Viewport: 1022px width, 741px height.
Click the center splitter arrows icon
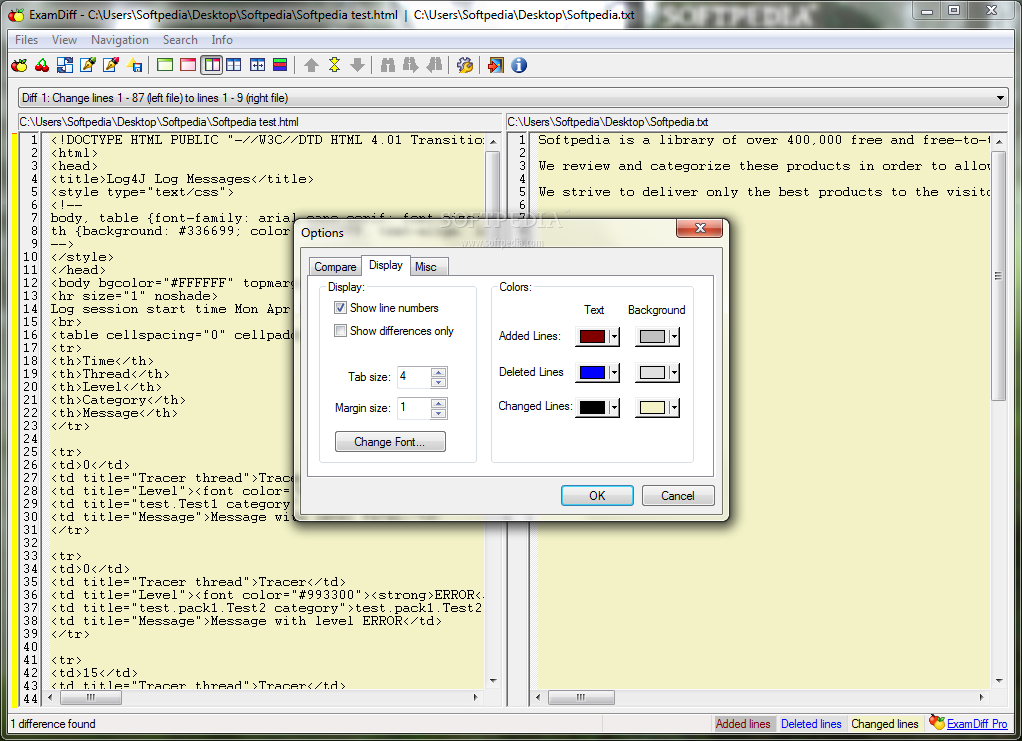pos(257,65)
